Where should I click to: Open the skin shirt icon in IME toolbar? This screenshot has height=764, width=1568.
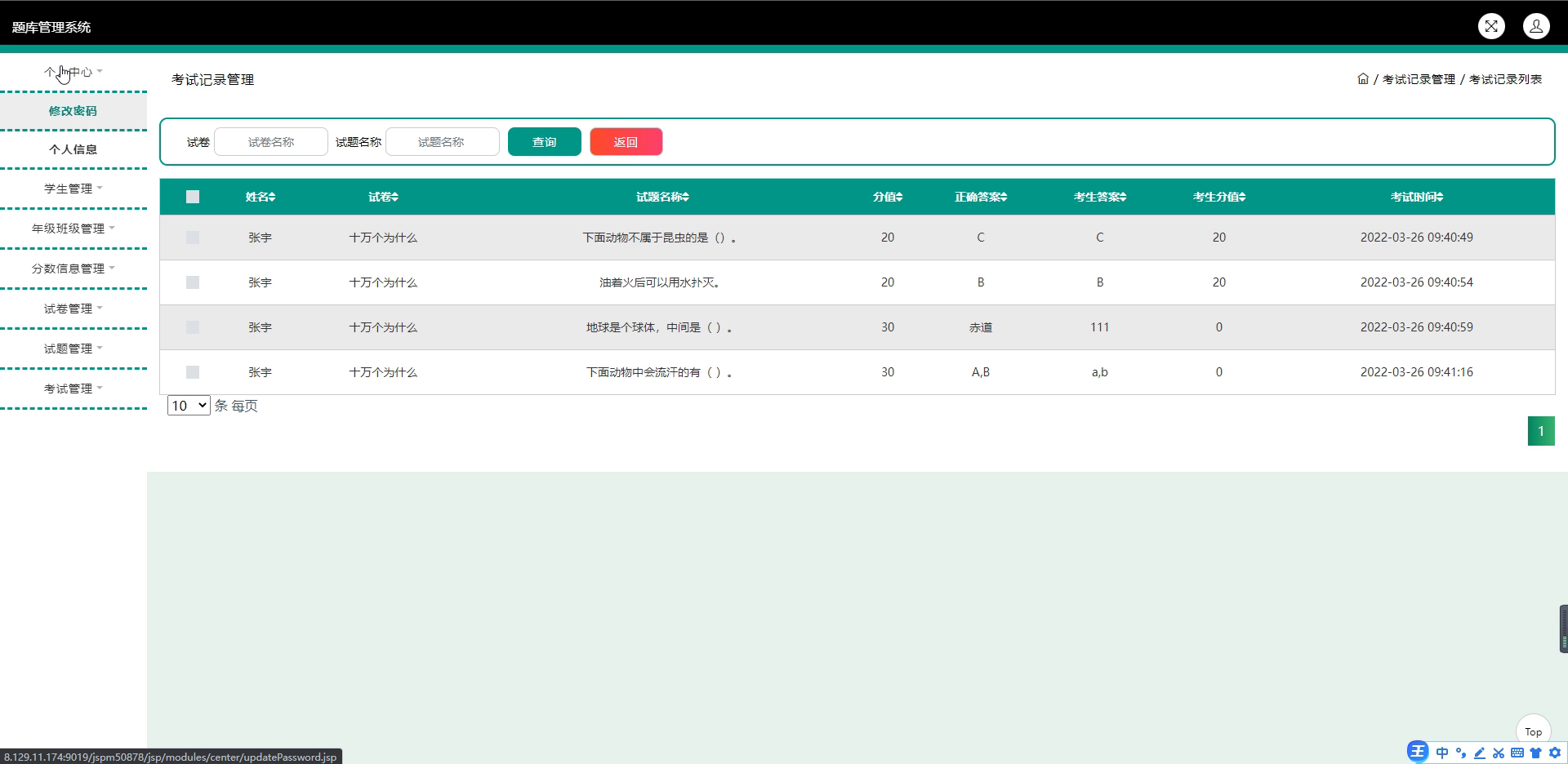coord(1536,753)
